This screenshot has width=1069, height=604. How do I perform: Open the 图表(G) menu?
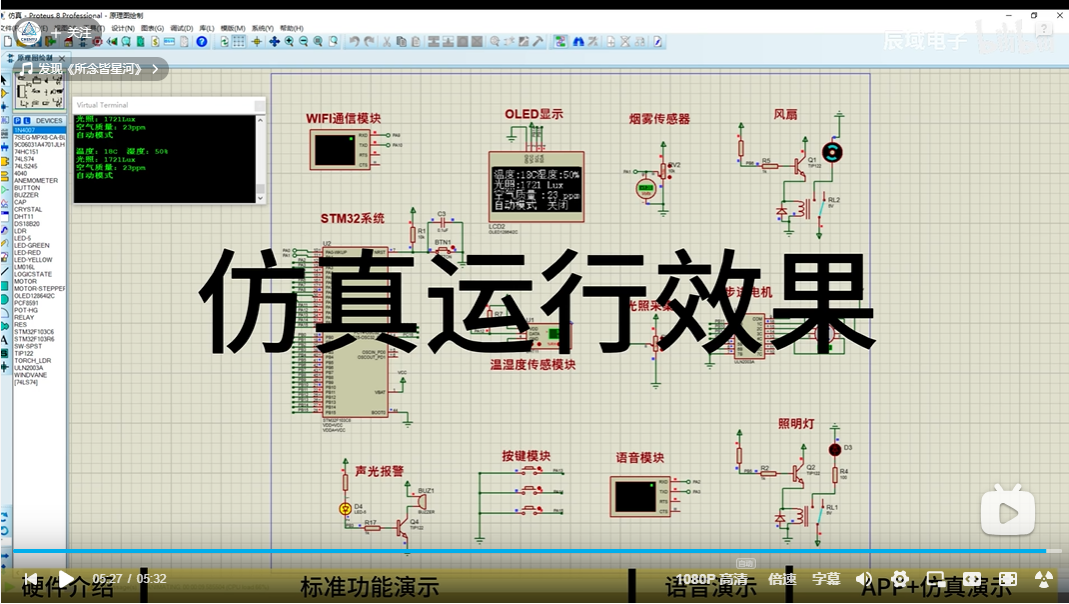tap(152, 29)
